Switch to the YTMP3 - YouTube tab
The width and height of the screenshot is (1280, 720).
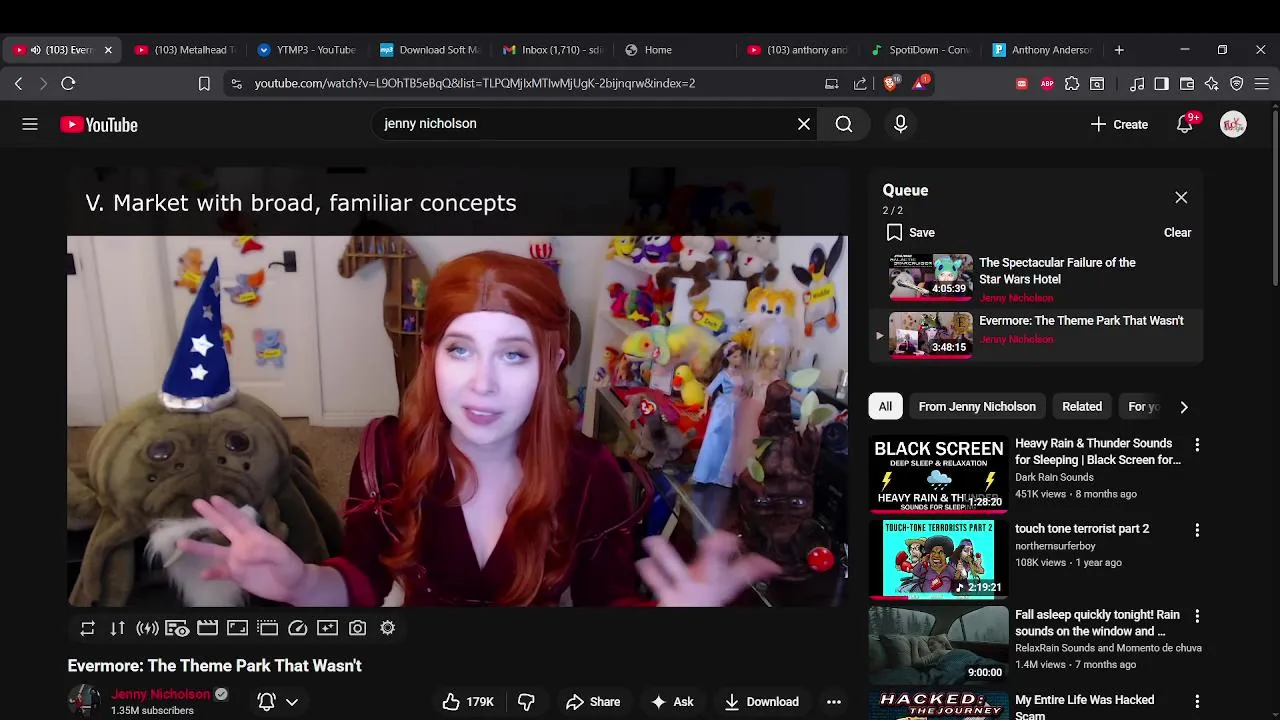[x=307, y=50]
